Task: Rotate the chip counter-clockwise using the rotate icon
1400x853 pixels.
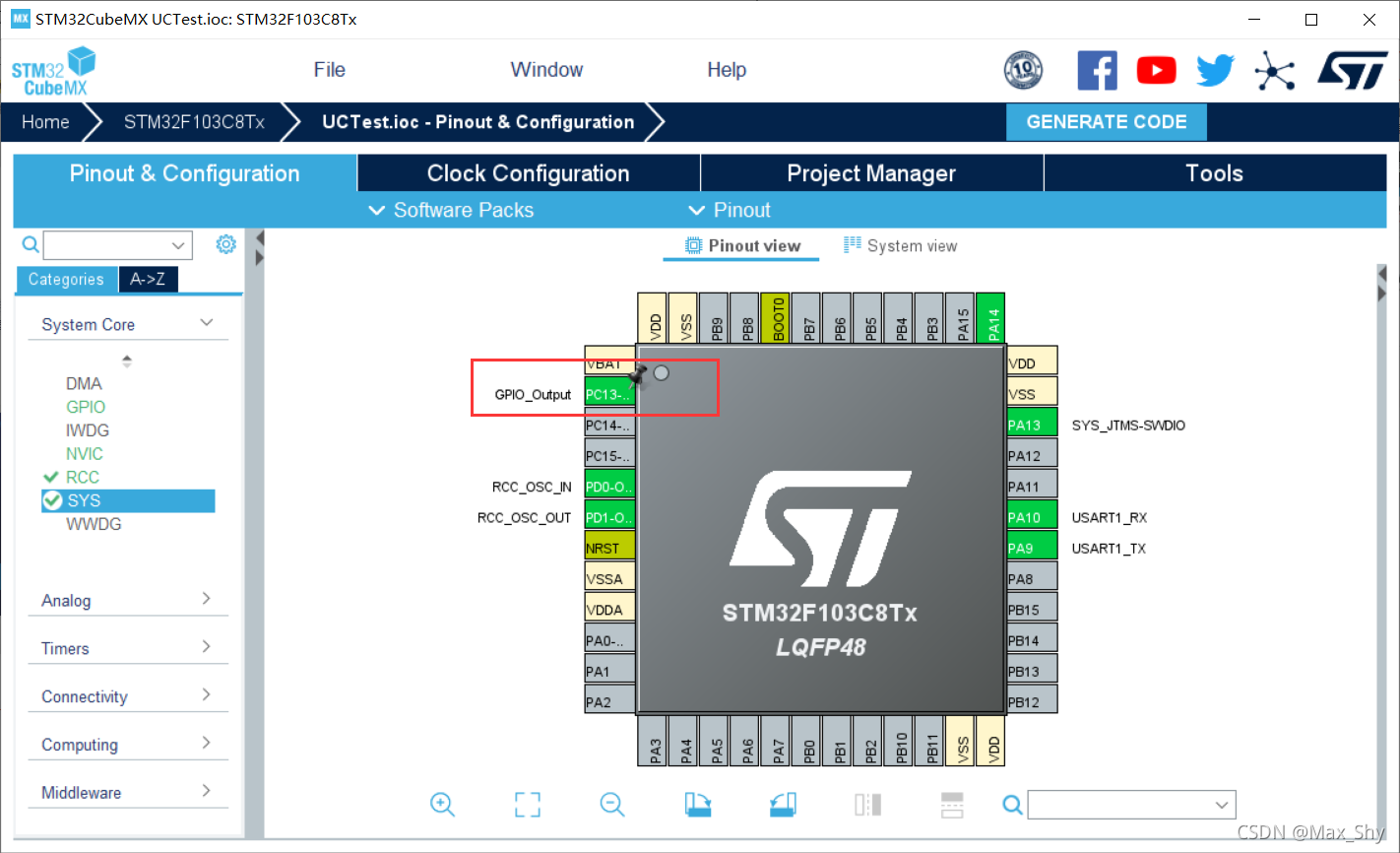Action: pyautogui.click(x=783, y=805)
